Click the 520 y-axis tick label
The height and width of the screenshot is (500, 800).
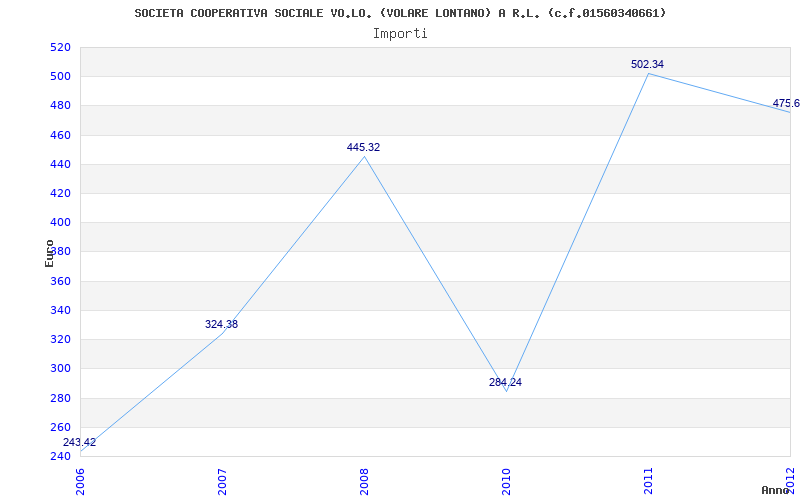[x=60, y=47]
